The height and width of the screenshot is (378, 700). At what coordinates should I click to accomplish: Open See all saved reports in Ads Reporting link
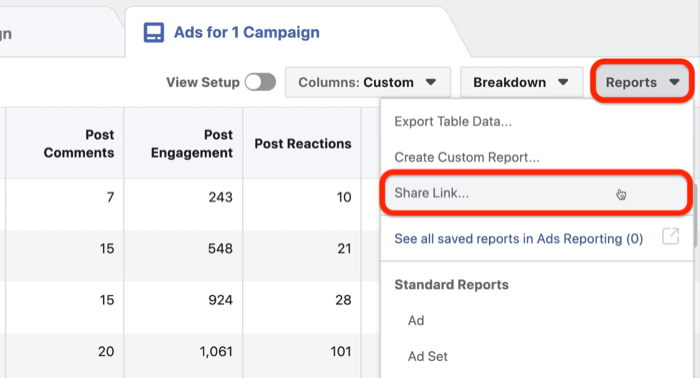point(518,239)
